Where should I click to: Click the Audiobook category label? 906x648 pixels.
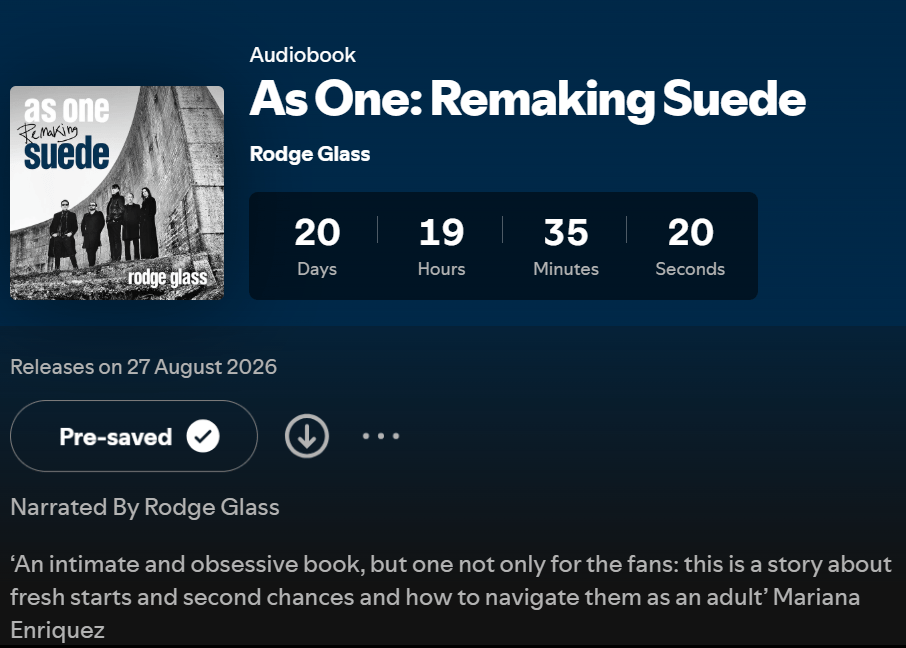(x=303, y=55)
